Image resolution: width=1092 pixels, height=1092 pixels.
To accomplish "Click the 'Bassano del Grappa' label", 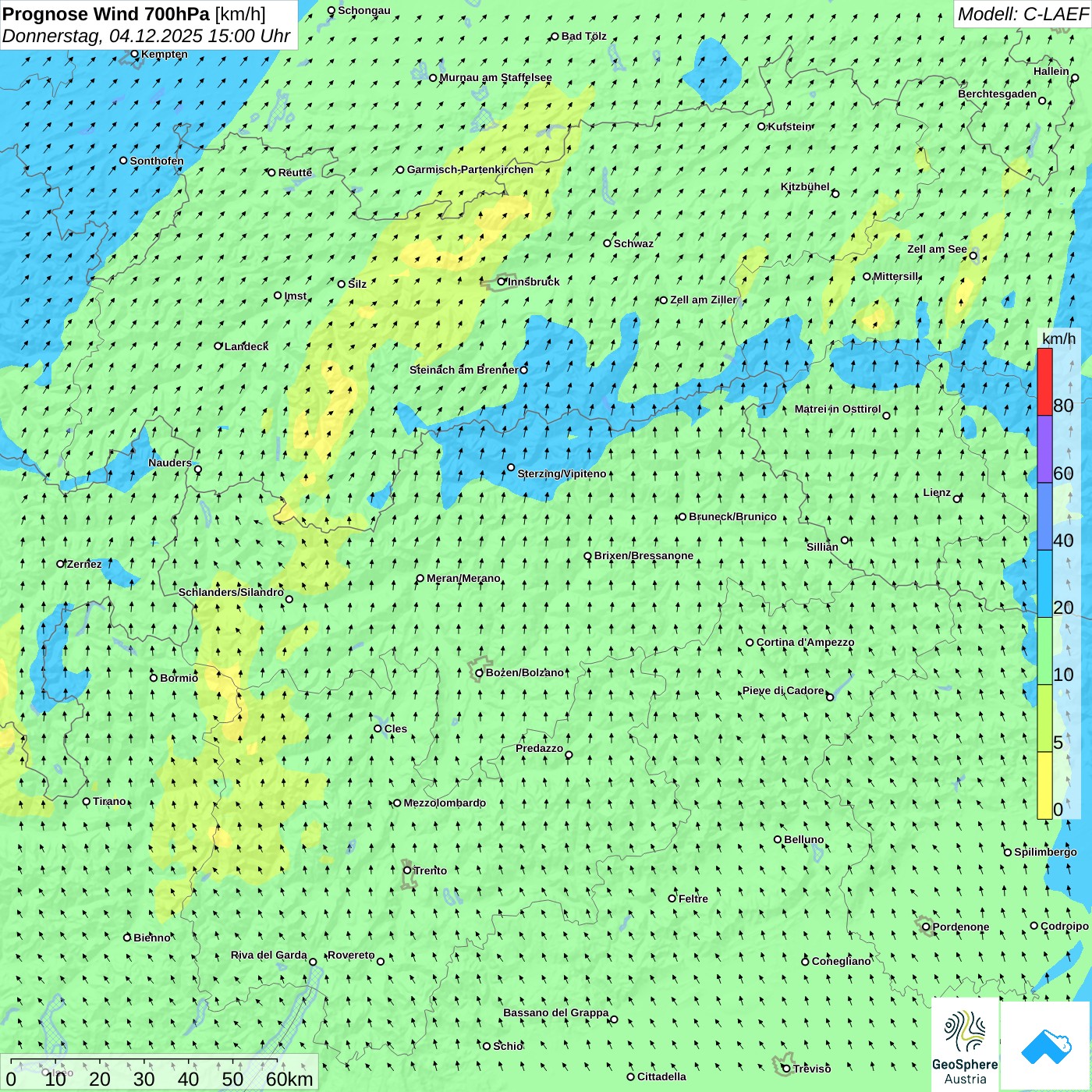I will point(556,1012).
